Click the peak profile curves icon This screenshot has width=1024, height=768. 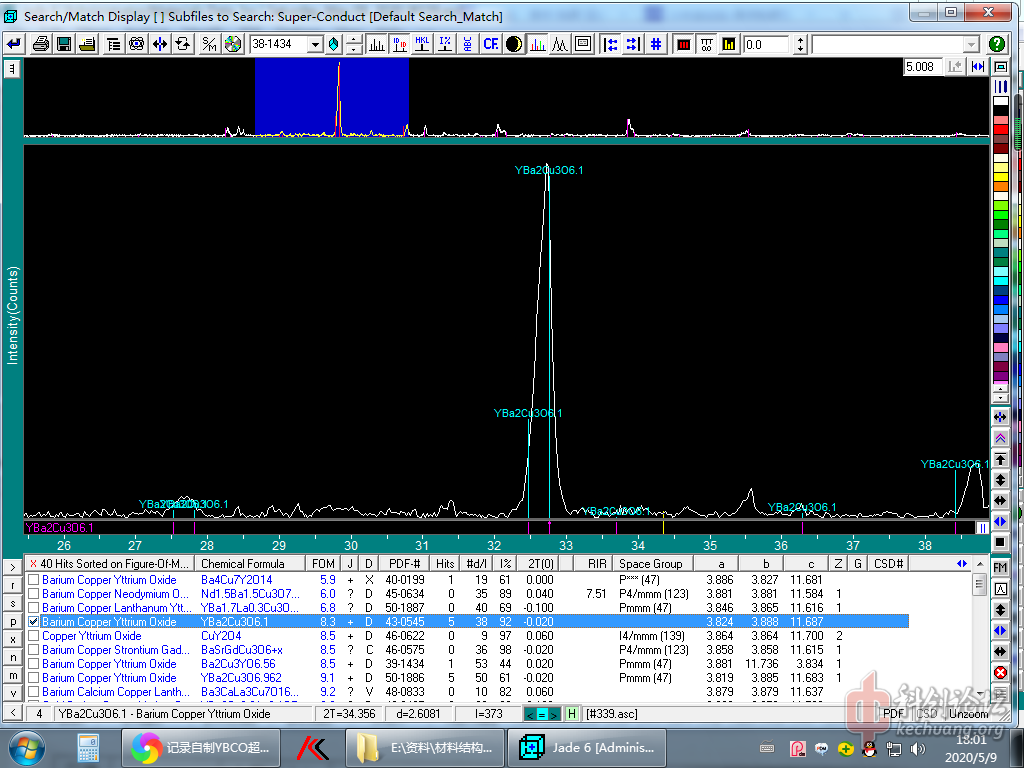(x=560, y=44)
